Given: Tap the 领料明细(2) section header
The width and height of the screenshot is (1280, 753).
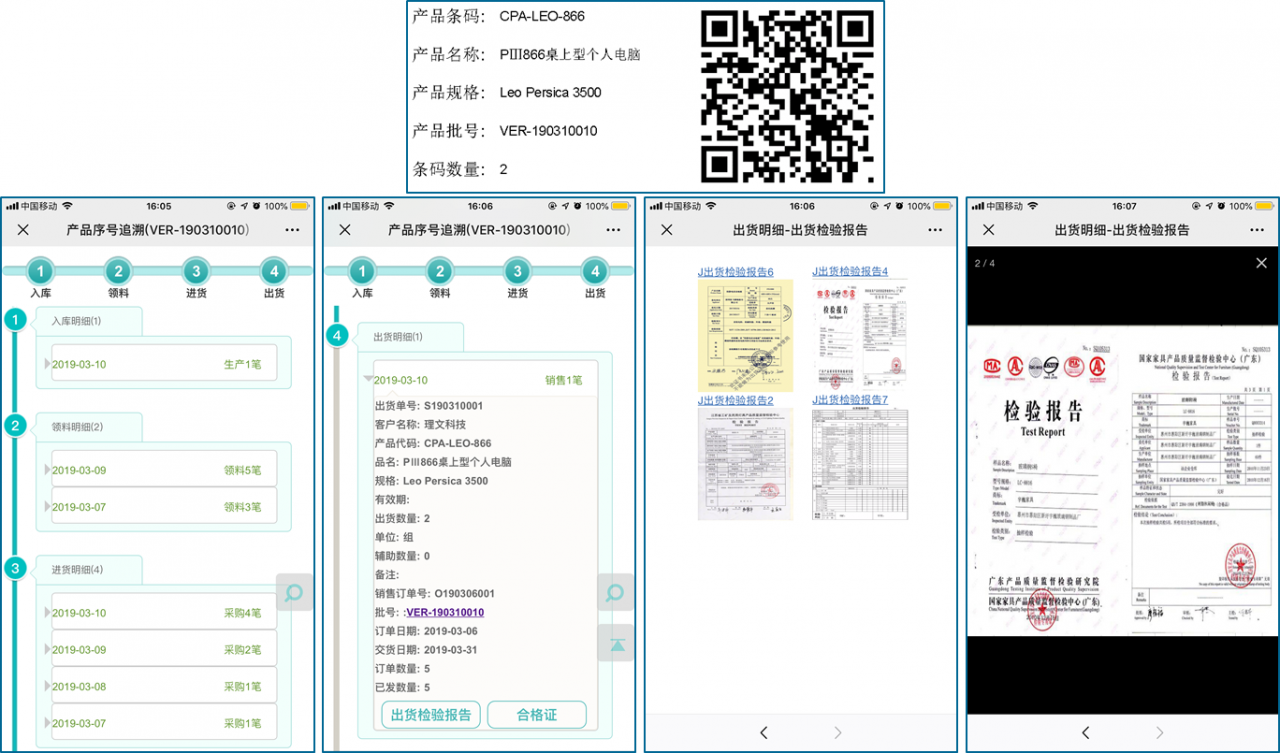Looking at the screenshot, I should [x=89, y=427].
